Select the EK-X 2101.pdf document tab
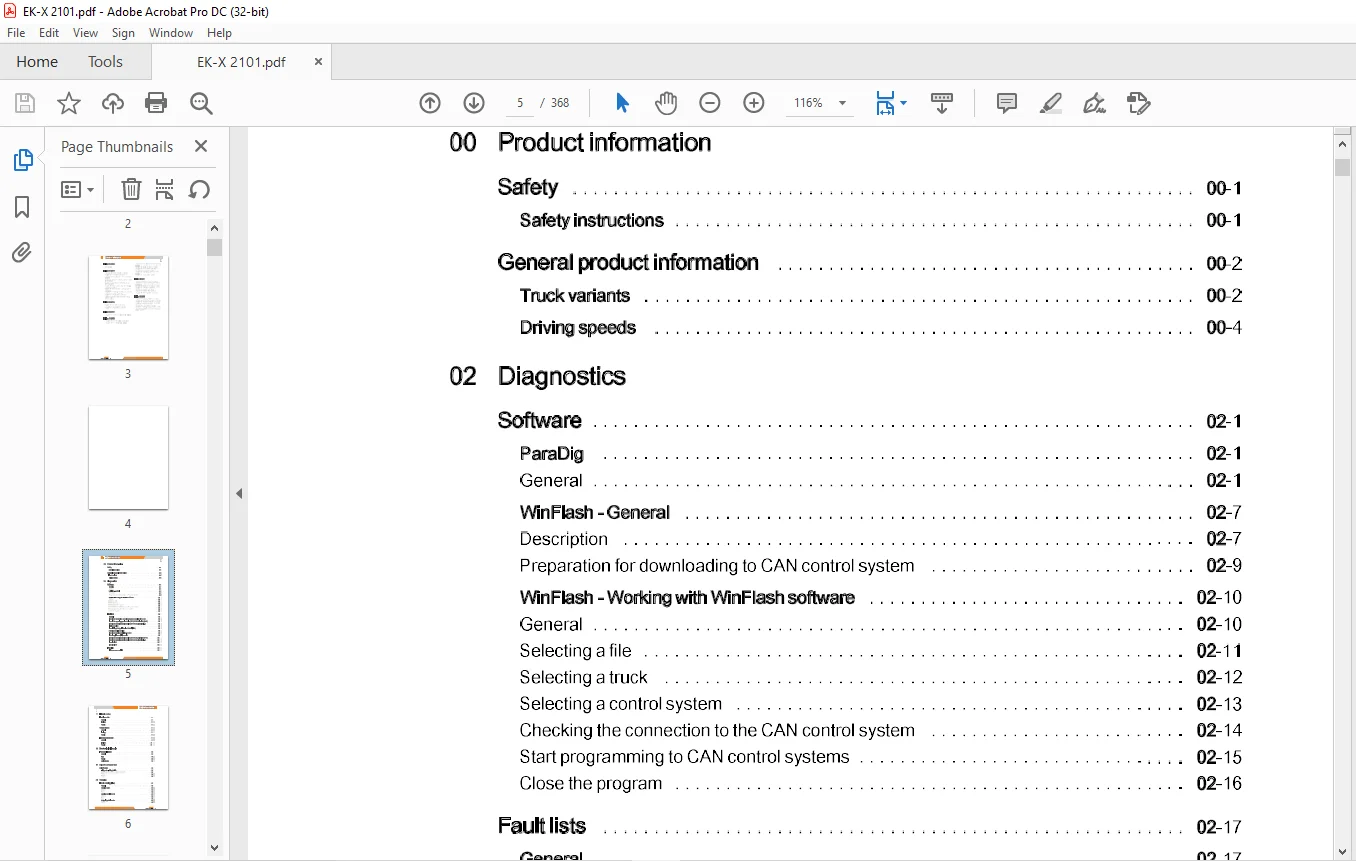 241,62
